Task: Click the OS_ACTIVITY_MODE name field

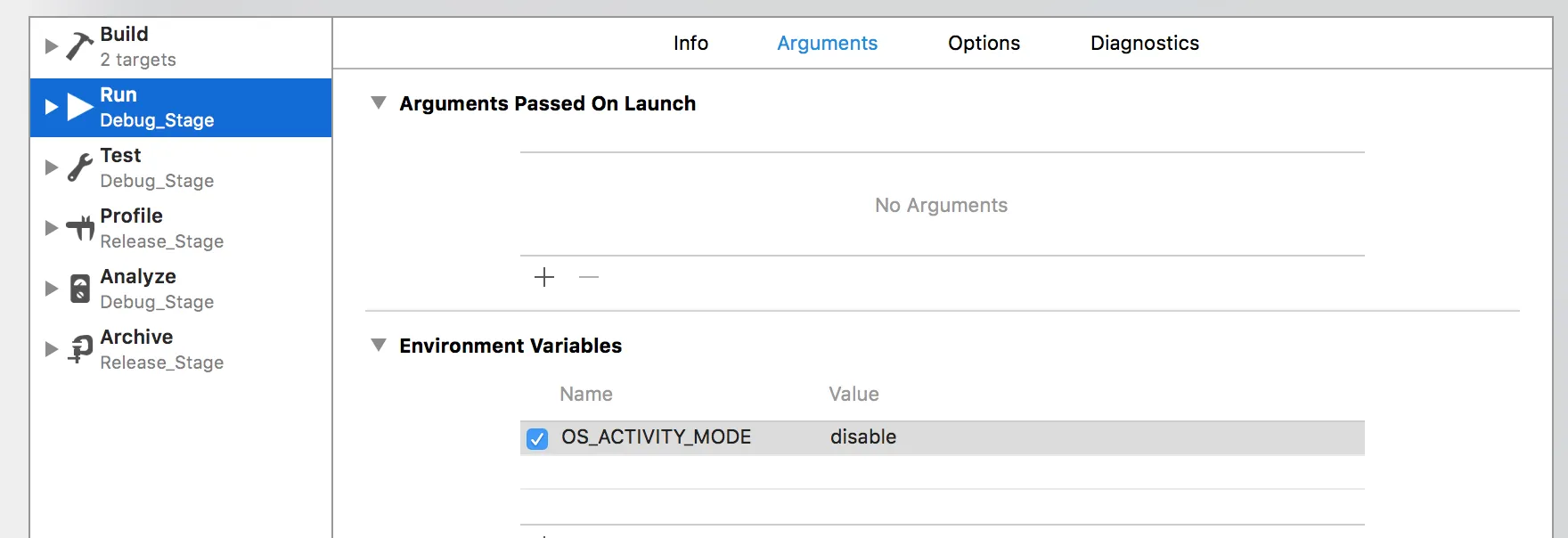Action: [656, 437]
